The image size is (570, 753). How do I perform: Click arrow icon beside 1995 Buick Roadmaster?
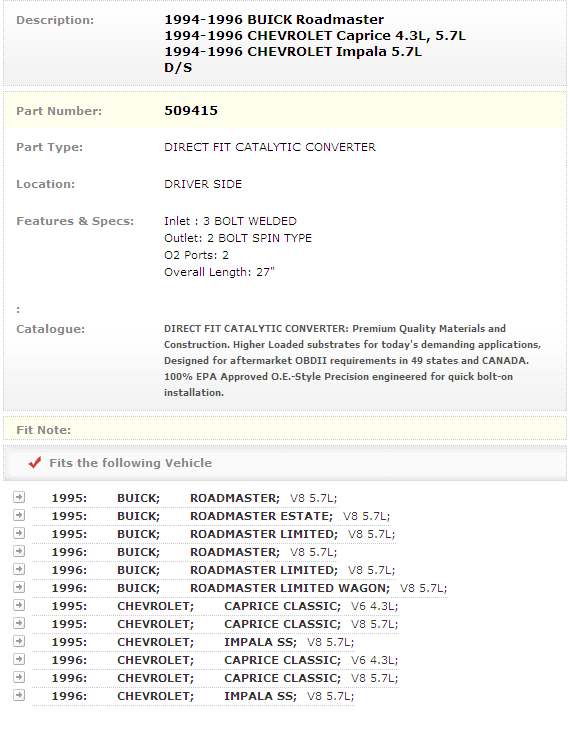19,497
